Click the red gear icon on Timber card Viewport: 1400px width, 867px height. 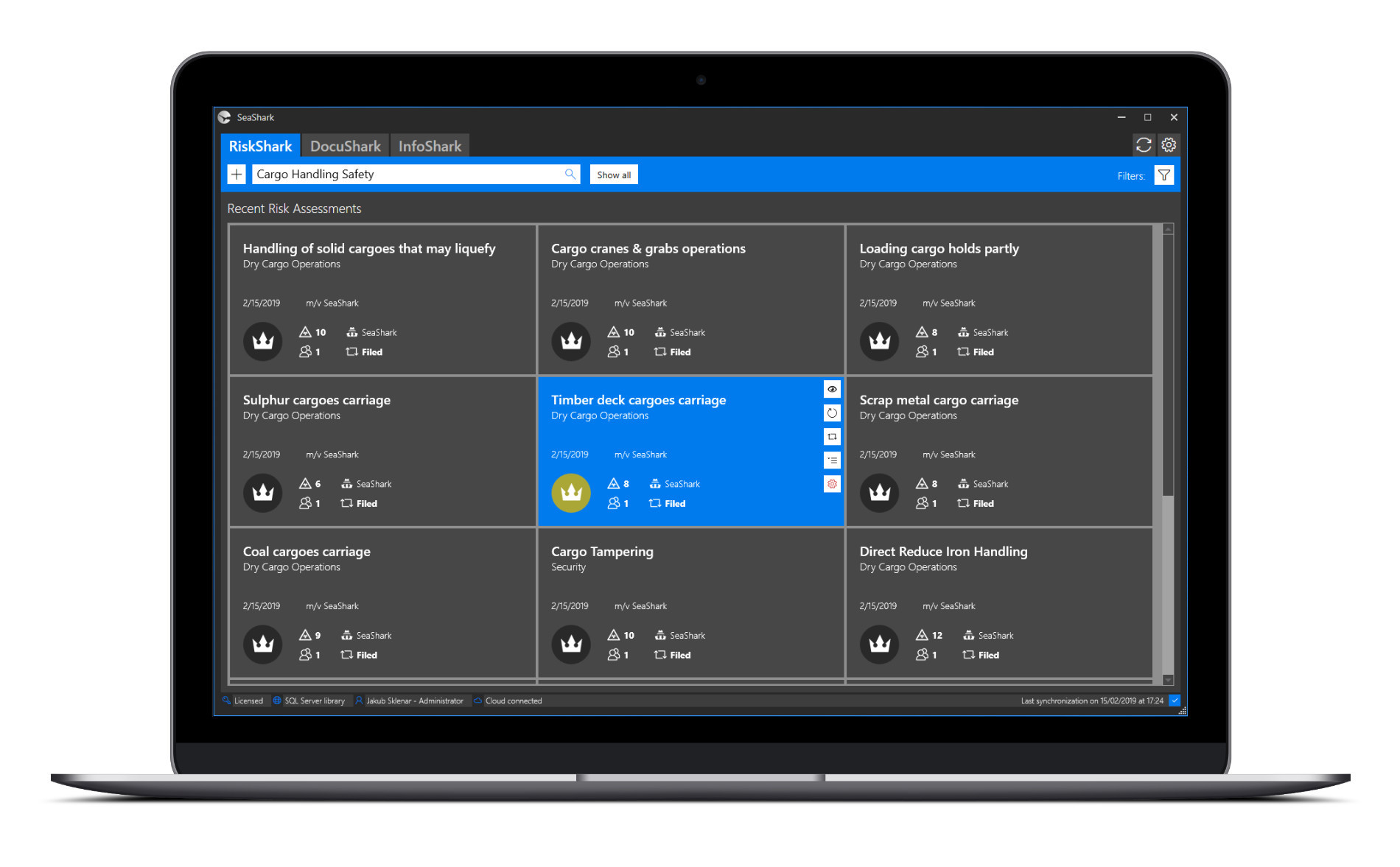point(832,484)
